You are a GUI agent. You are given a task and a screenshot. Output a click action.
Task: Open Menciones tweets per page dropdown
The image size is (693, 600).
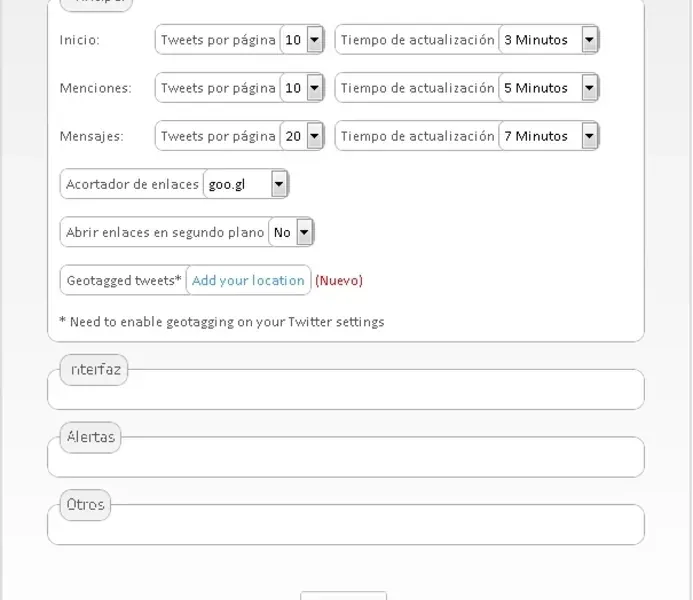click(302, 88)
